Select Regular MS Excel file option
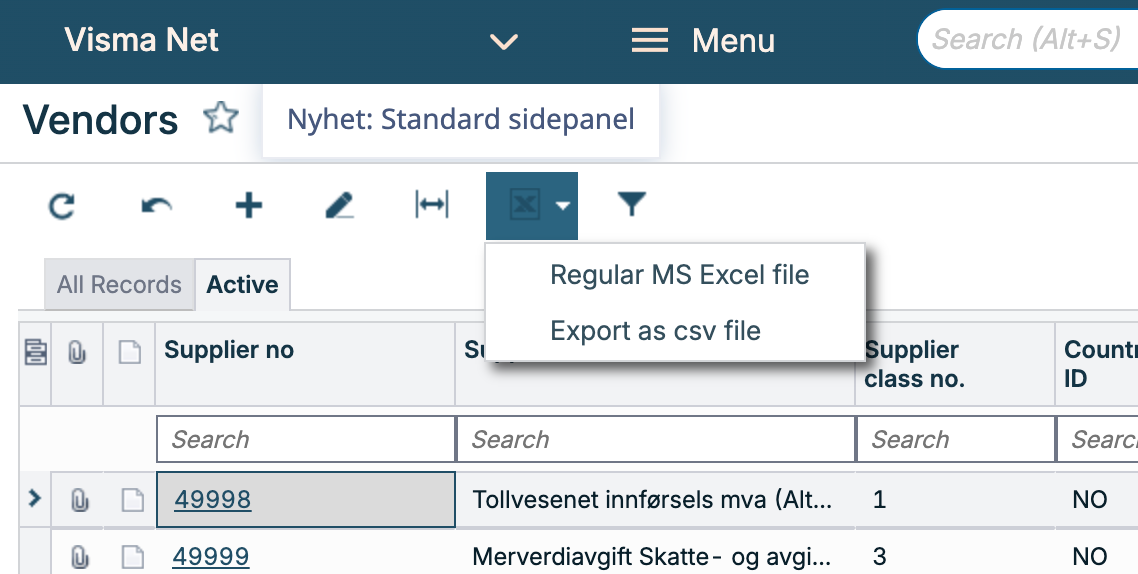The width and height of the screenshot is (1138, 574). (679, 275)
